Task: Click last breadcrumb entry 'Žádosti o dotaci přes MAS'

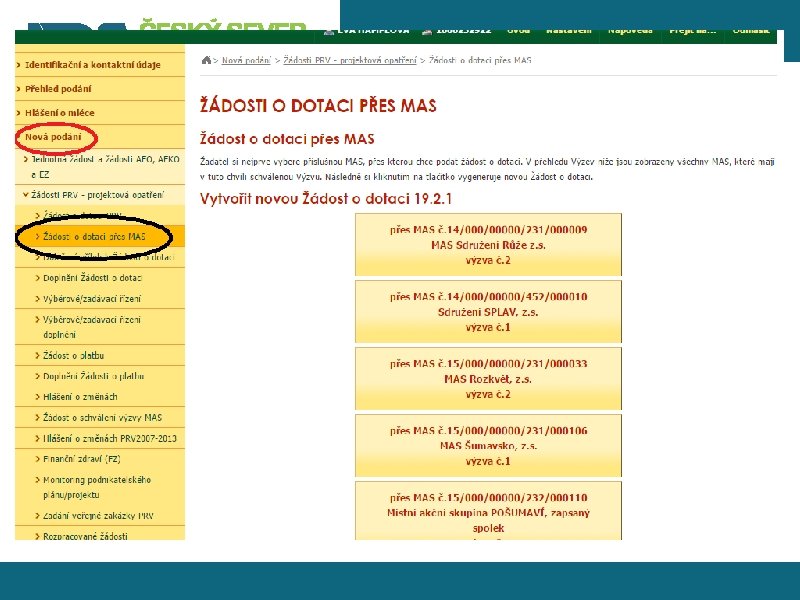Action: tap(480, 60)
